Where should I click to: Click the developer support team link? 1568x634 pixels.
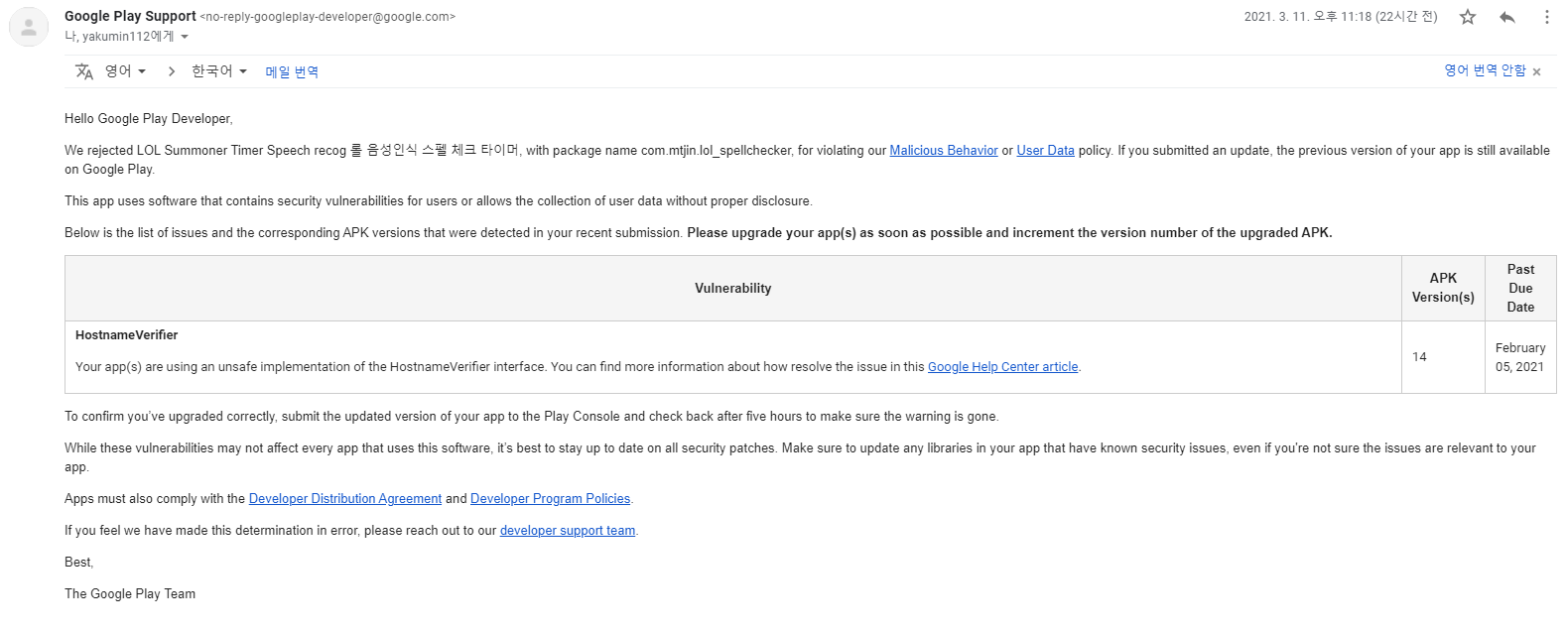coord(568,531)
